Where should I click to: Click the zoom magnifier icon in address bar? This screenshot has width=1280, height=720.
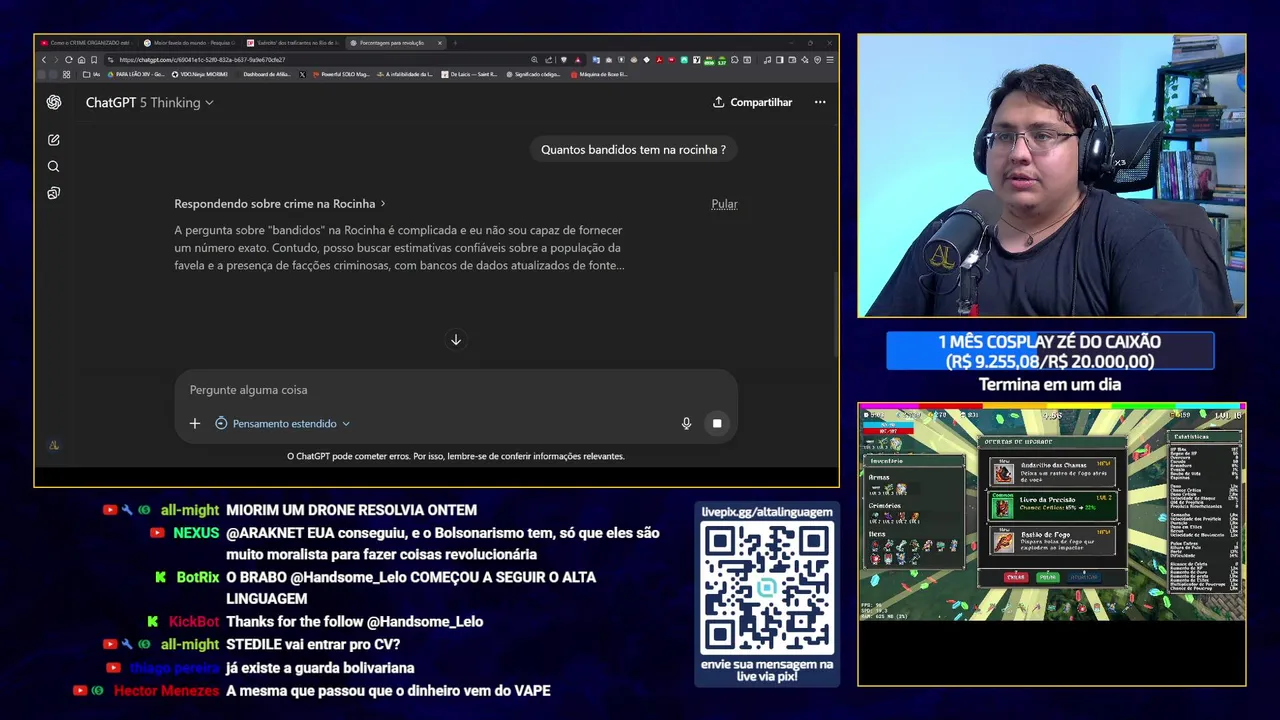pyautogui.click(x=535, y=60)
